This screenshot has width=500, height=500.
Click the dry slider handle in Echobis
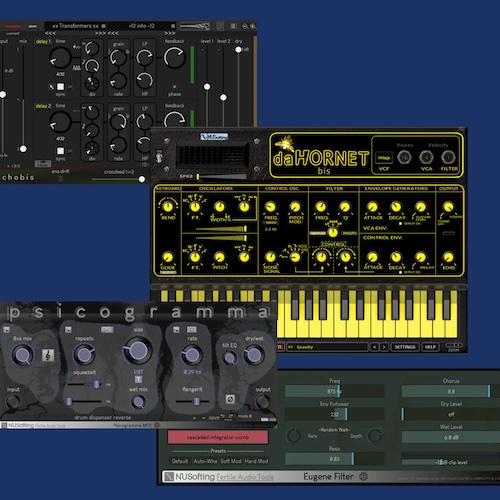coord(238,50)
